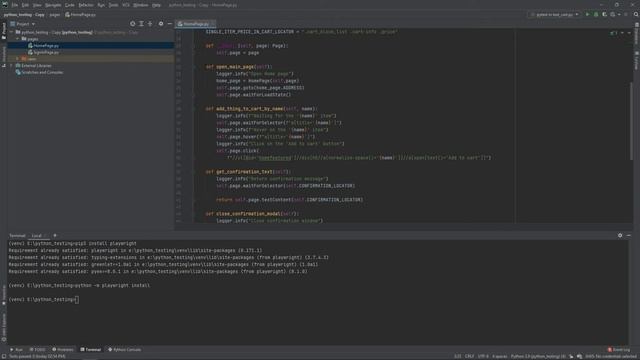Open the Tools menu

(113, 5)
